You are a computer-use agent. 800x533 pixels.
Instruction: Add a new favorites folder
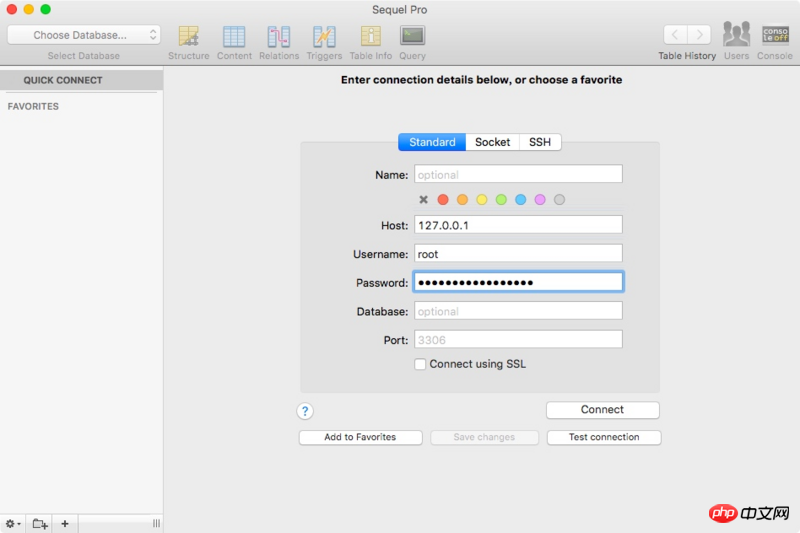(40, 523)
